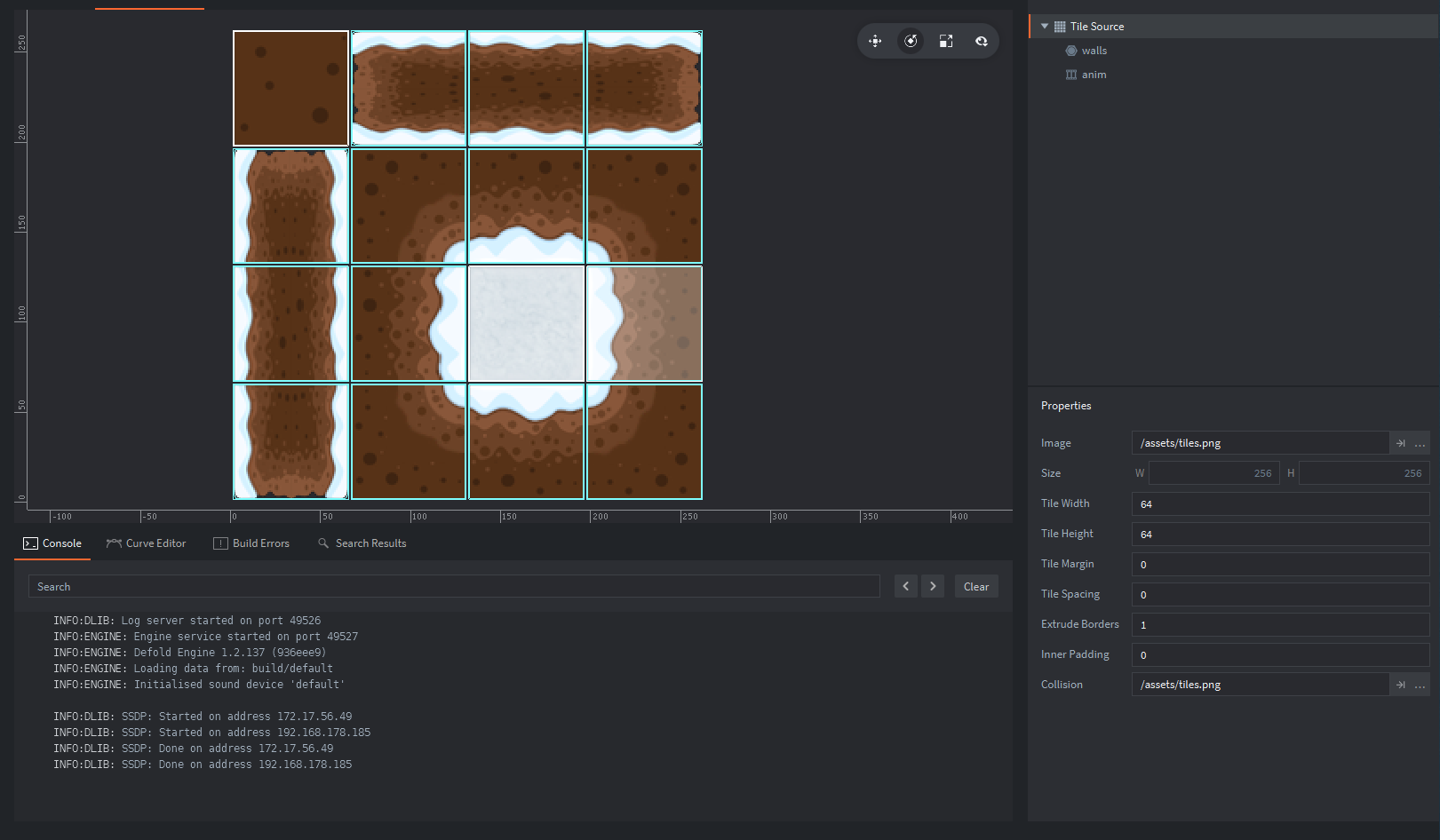Screen dimensions: 1440x840
Task: Click the console Search field
Action: coord(454,587)
